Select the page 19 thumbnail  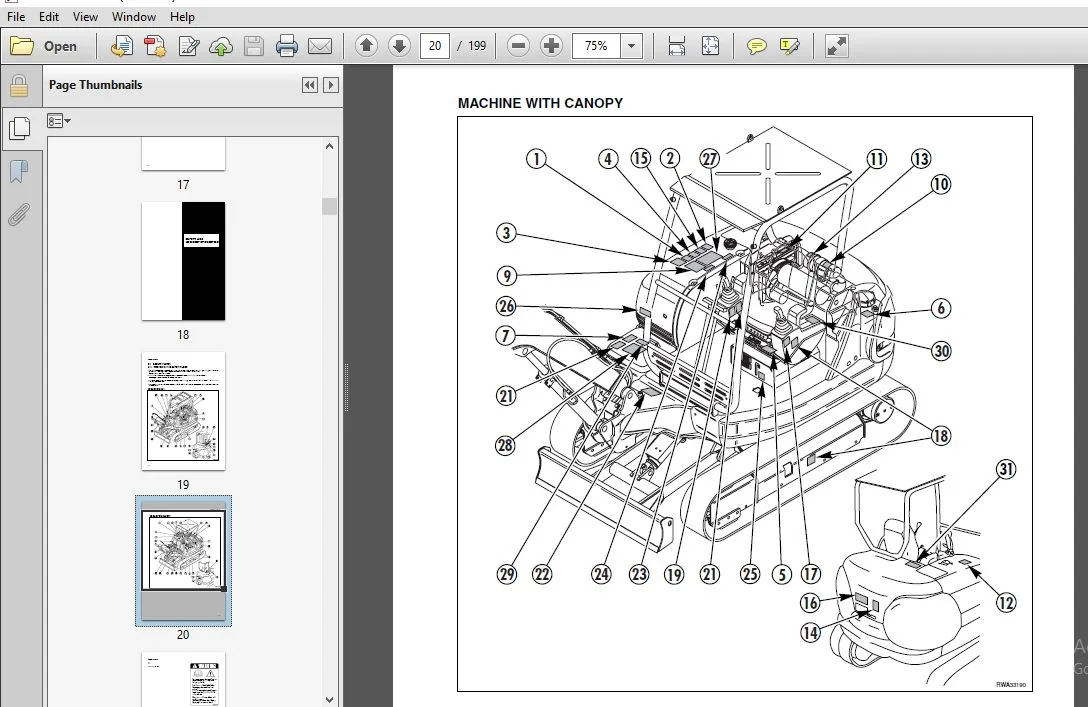coord(183,411)
